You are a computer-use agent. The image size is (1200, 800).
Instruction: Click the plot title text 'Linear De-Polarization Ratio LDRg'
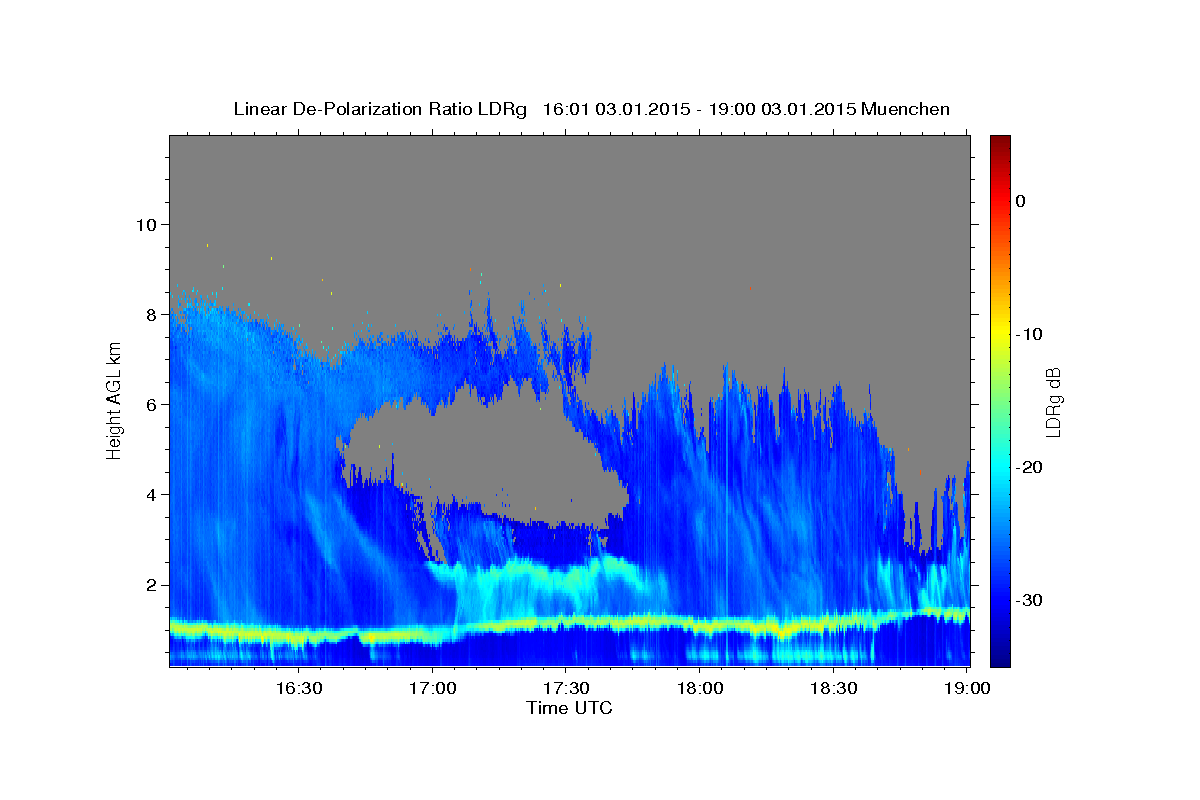pyautogui.click(x=379, y=109)
